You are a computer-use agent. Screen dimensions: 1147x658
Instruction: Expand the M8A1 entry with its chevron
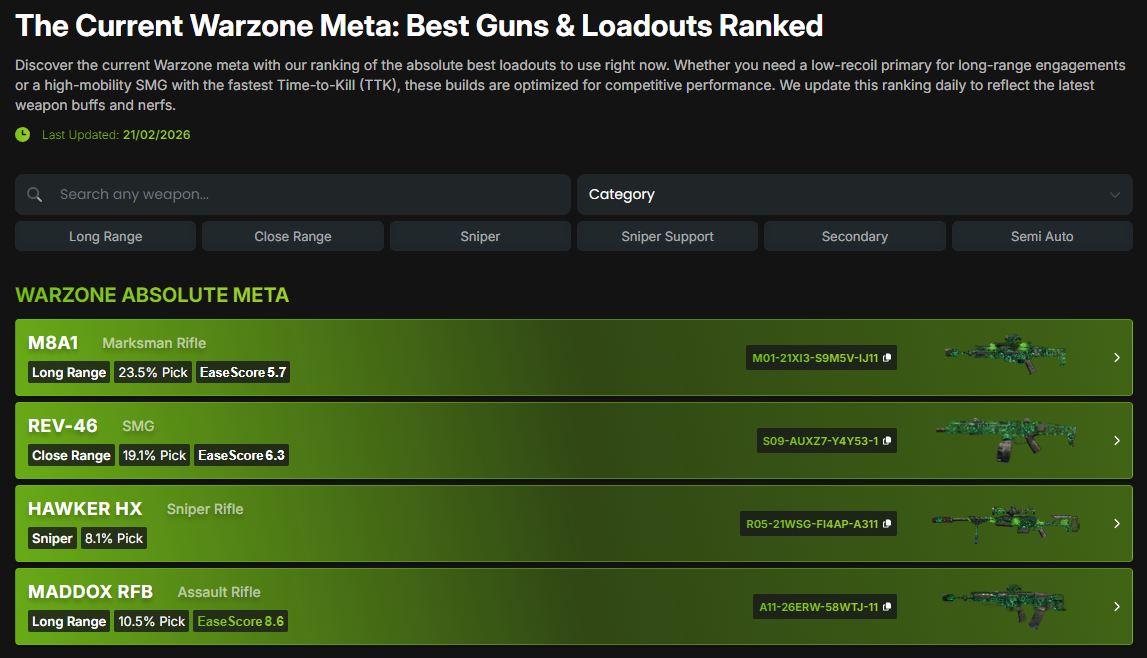pos(1117,357)
